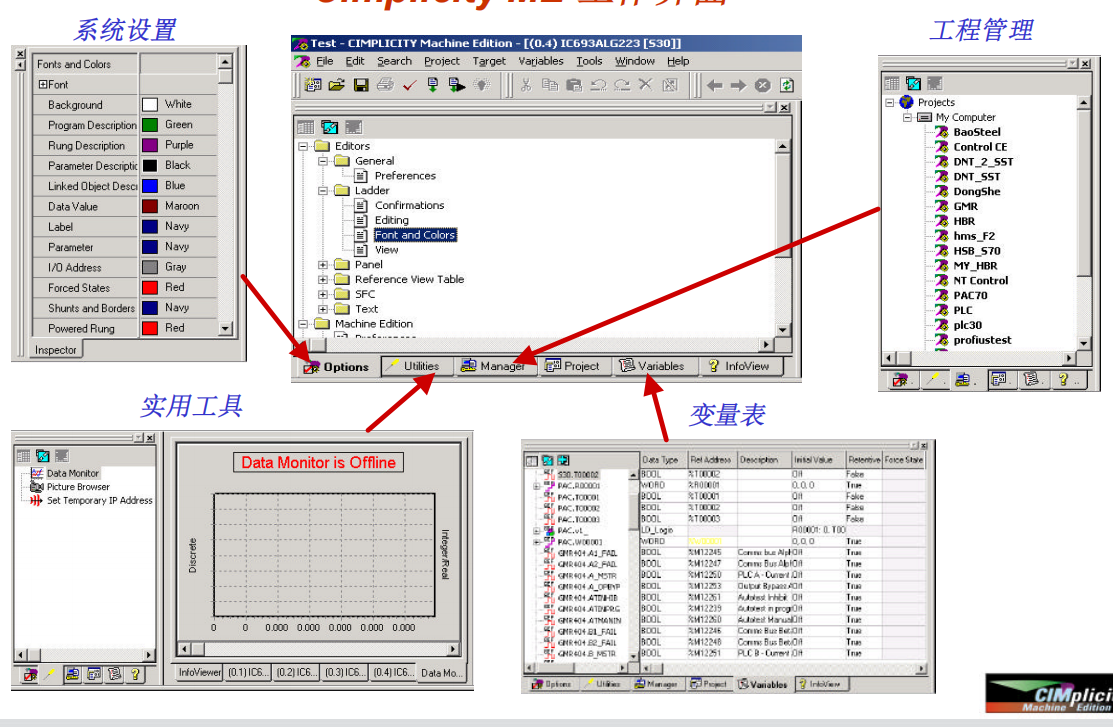Image resolution: width=1113 pixels, height=728 pixels.
Task: Save with the floppy disk icon
Action: coord(361,85)
